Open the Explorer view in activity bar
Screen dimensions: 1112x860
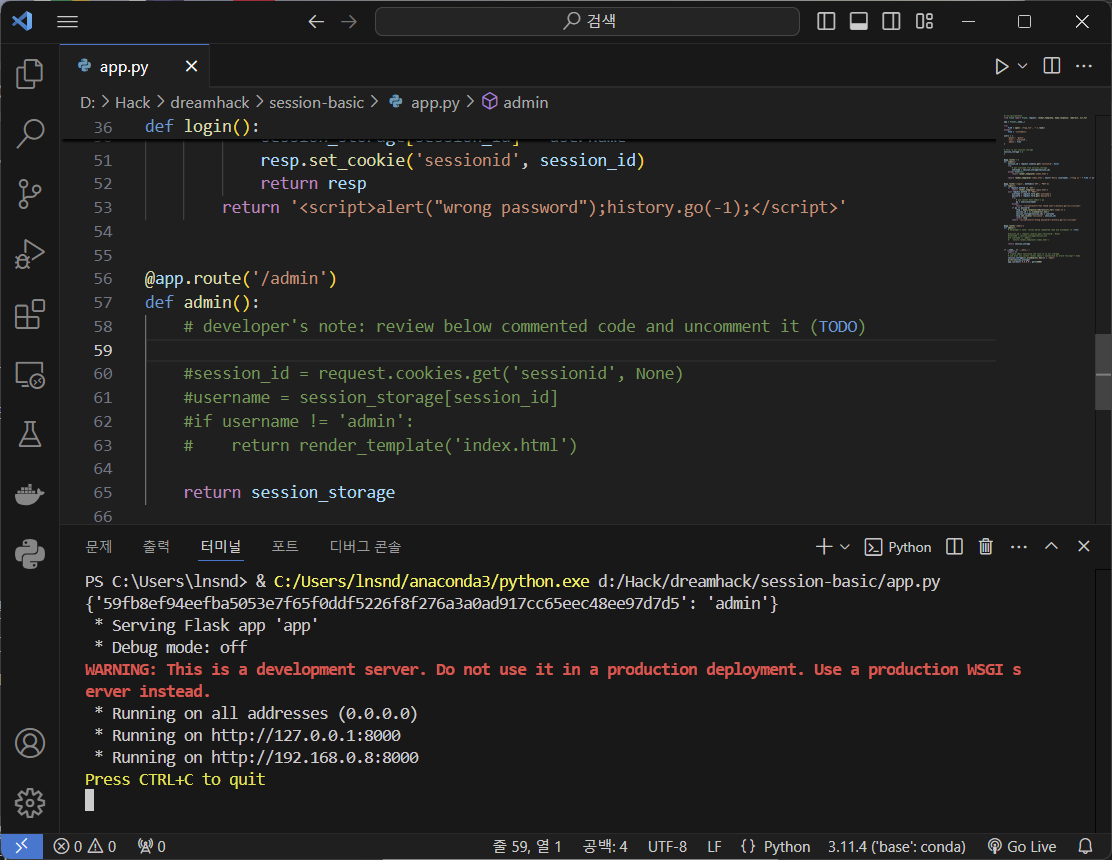[x=30, y=73]
